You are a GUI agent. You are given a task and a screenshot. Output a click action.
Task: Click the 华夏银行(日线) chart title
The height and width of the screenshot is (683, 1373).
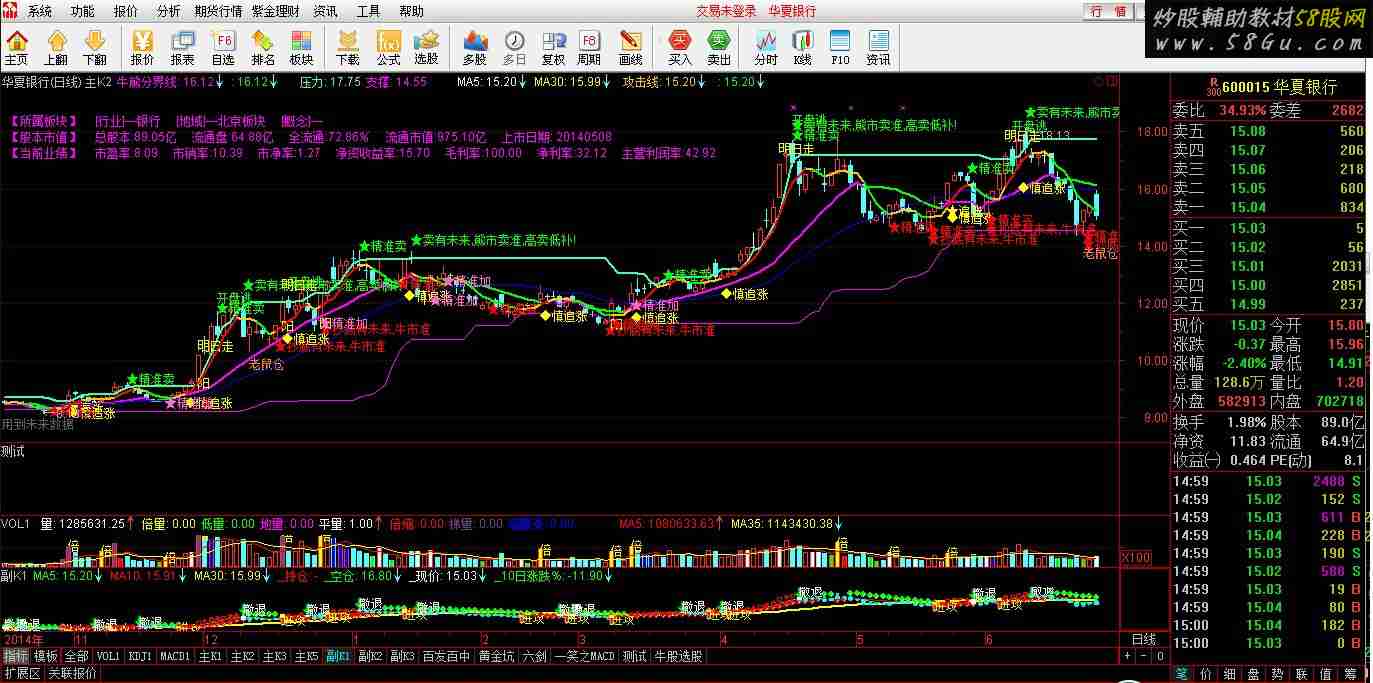tap(41, 82)
